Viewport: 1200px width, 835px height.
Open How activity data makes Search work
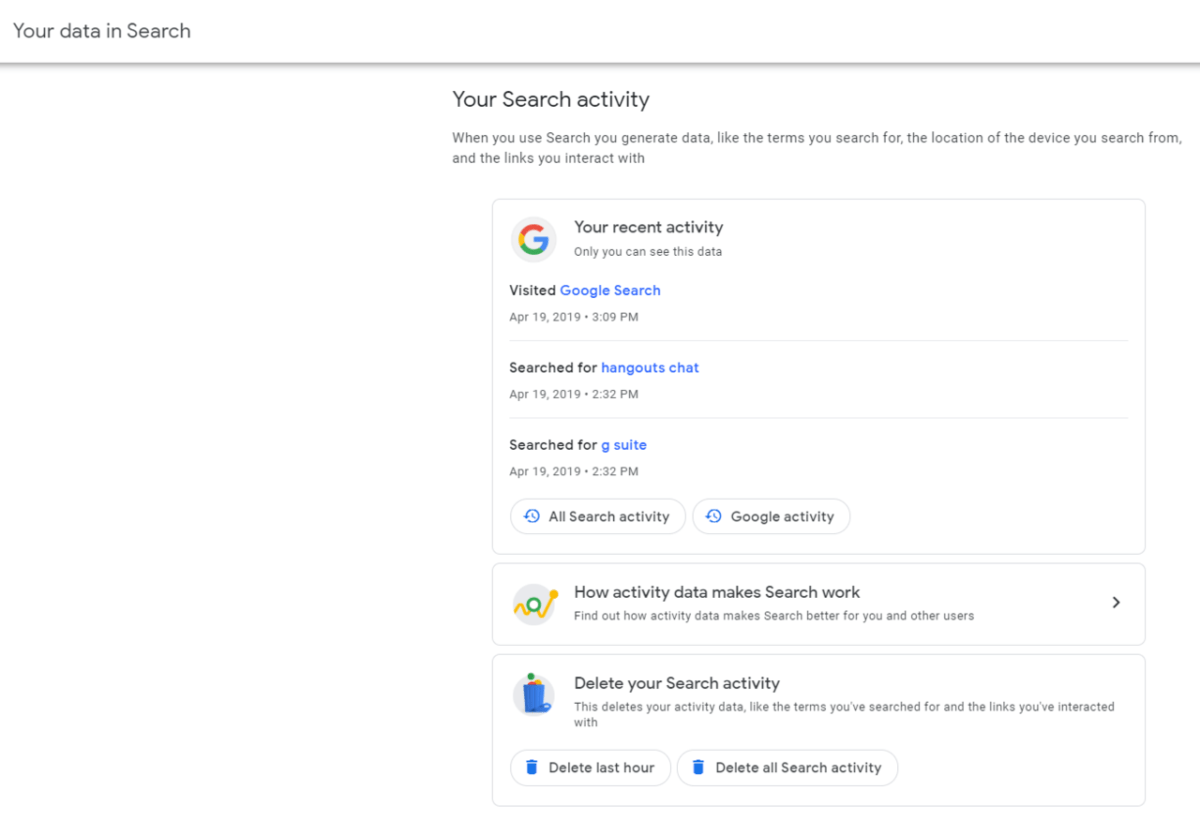point(818,604)
